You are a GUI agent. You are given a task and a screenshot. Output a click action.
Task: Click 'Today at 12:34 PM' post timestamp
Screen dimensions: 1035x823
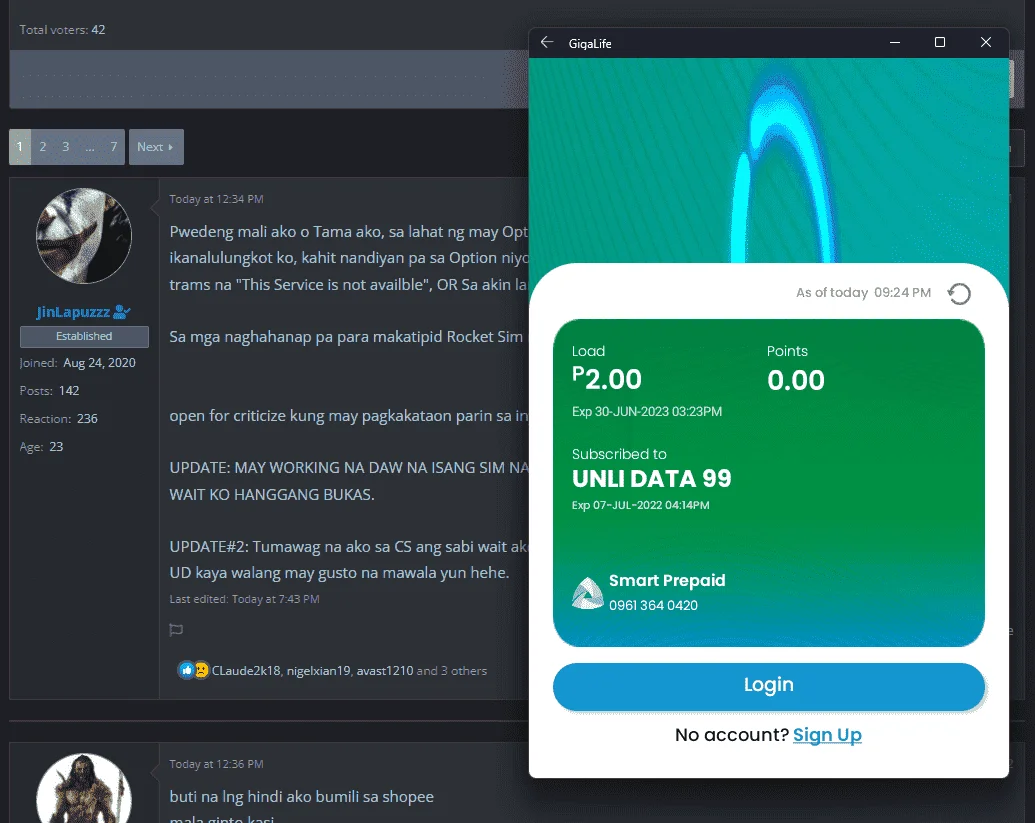[x=216, y=199]
